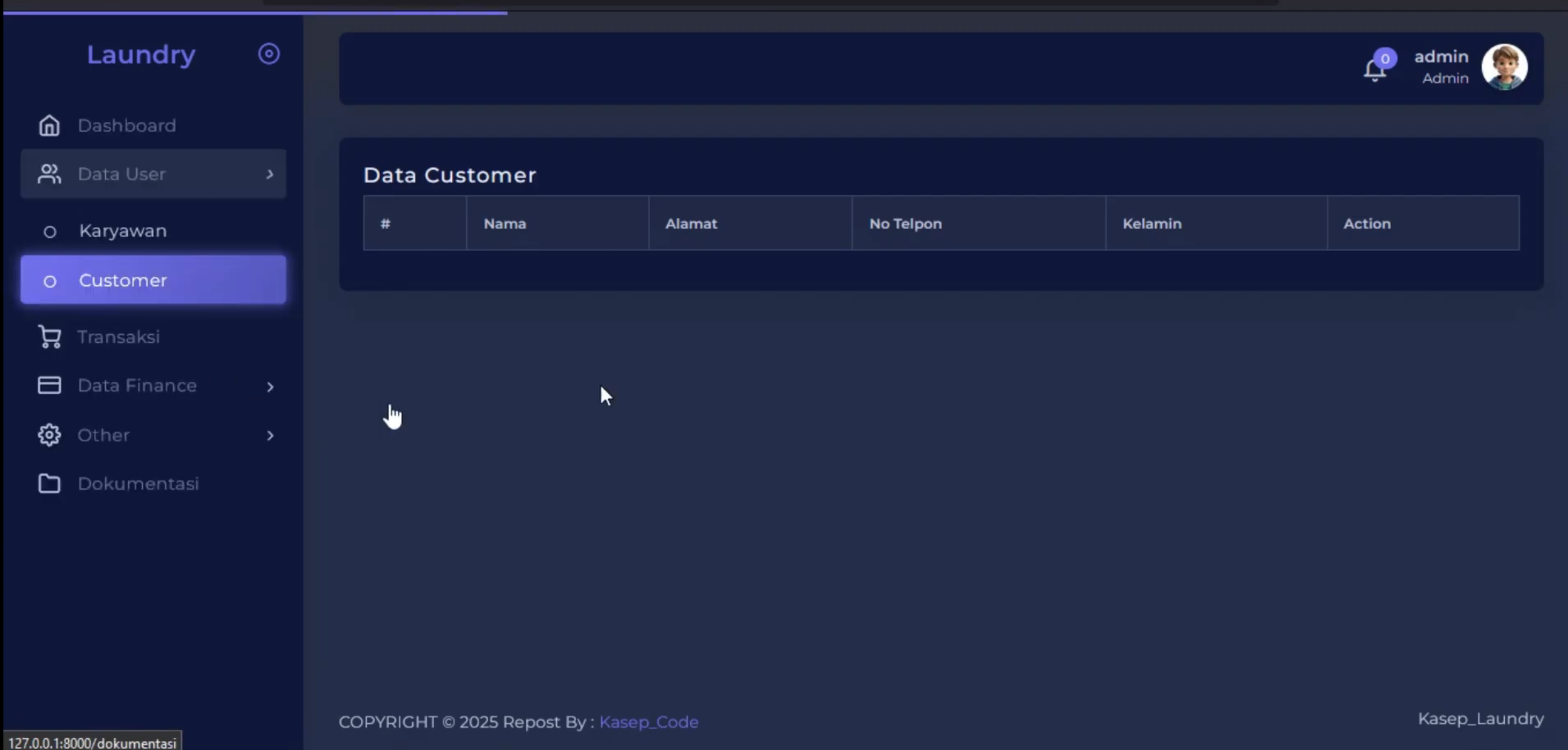Open the Dokumentasi menu label
This screenshot has height=750, width=1568.
(138, 484)
